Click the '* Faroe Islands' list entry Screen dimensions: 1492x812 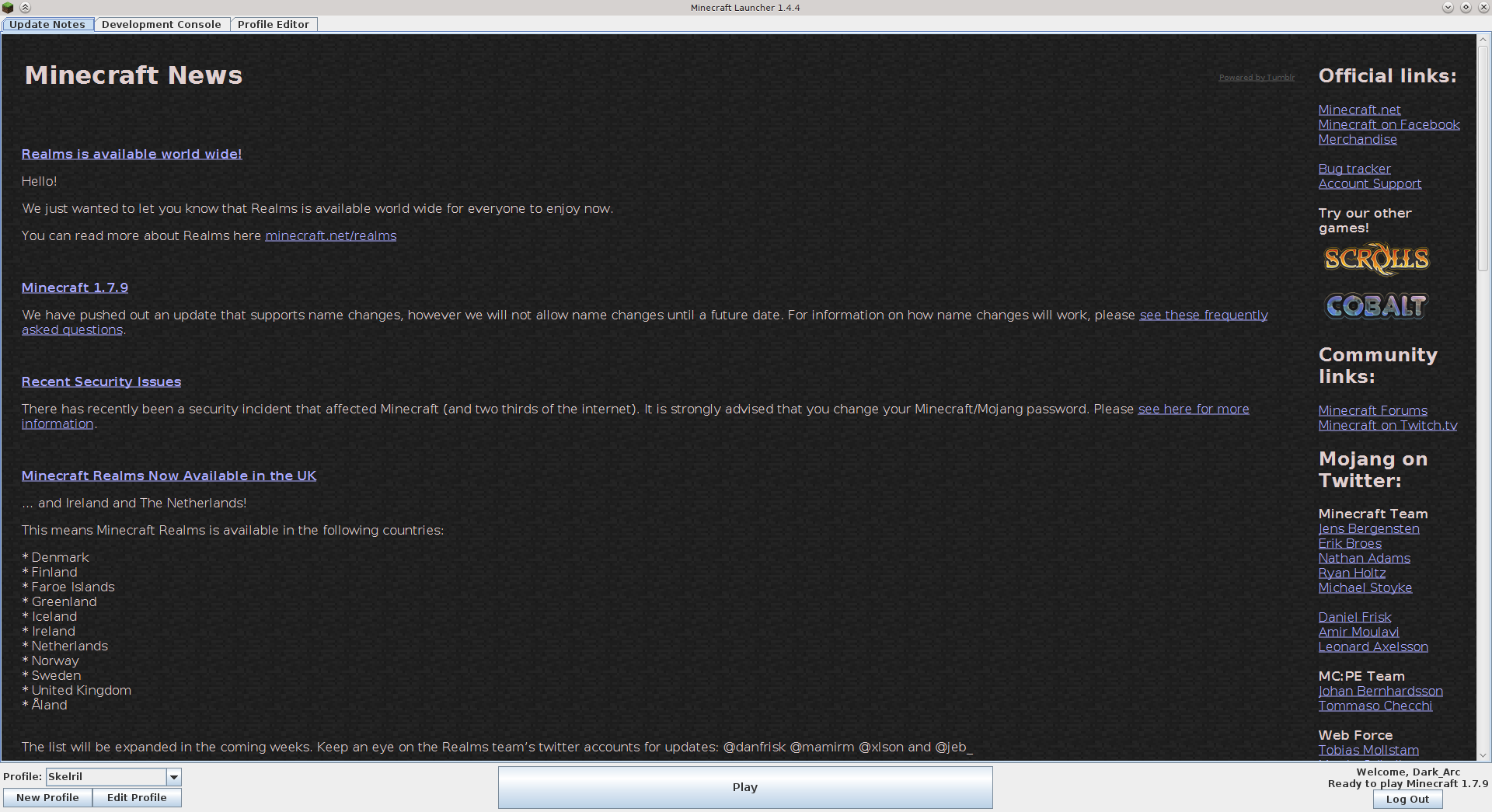68,587
